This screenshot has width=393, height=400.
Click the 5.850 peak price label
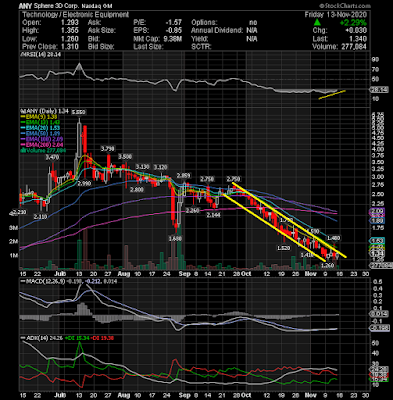coord(78,112)
